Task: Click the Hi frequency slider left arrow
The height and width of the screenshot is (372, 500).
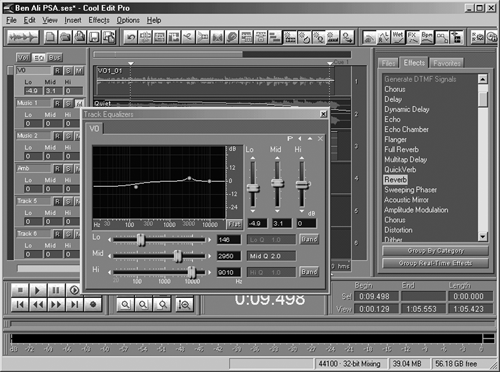Action: click(x=109, y=272)
